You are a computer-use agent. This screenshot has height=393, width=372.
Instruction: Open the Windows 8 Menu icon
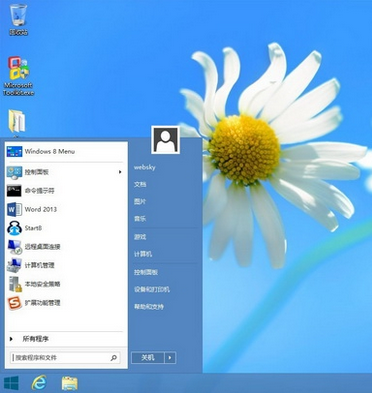[x=14, y=152]
